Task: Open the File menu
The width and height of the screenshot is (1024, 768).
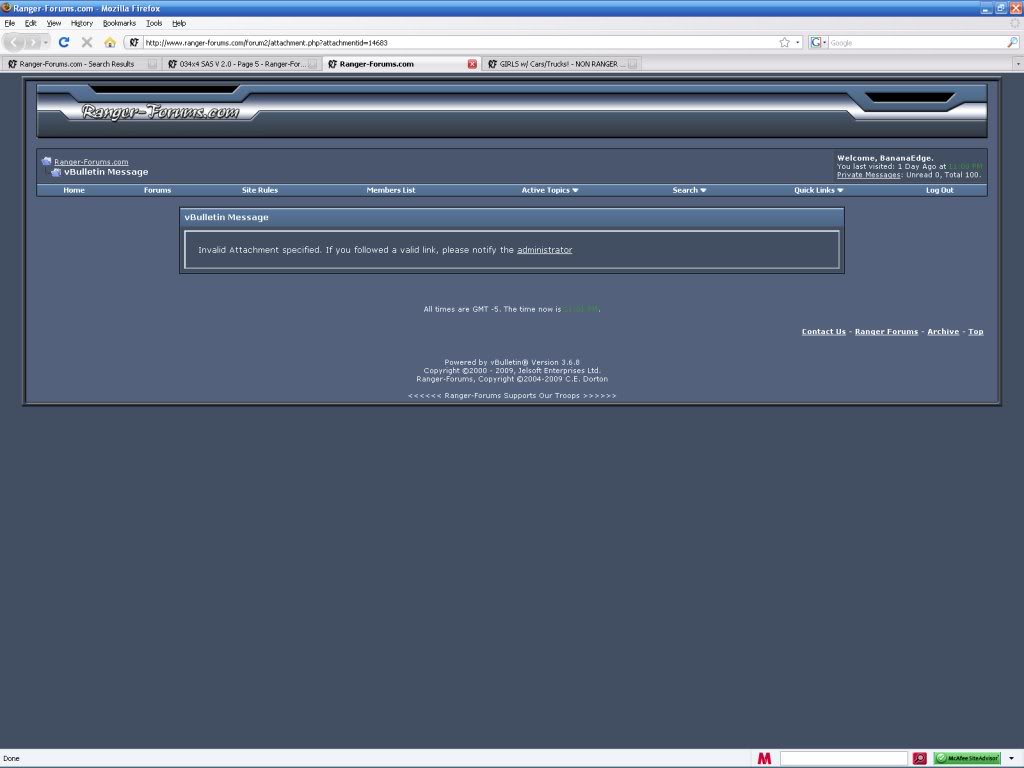Action: point(9,23)
